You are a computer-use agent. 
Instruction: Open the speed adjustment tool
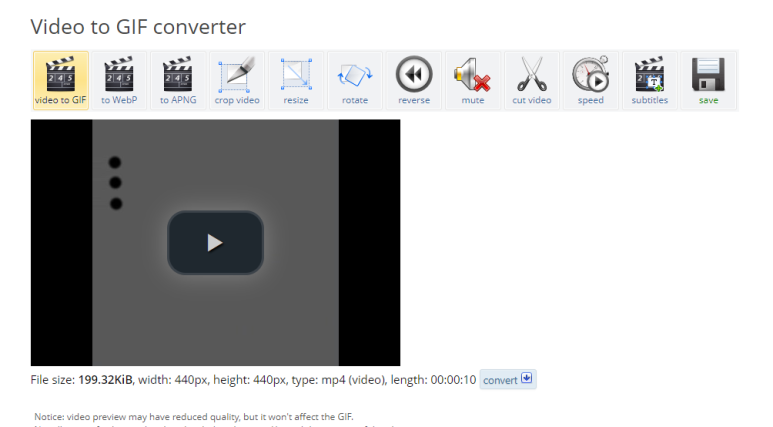tap(591, 80)
